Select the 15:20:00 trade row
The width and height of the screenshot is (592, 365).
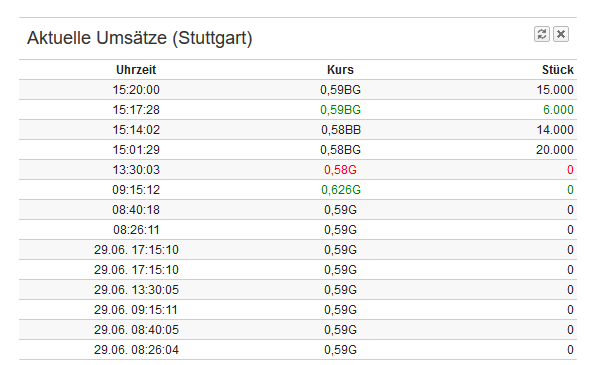pos(298,90)
